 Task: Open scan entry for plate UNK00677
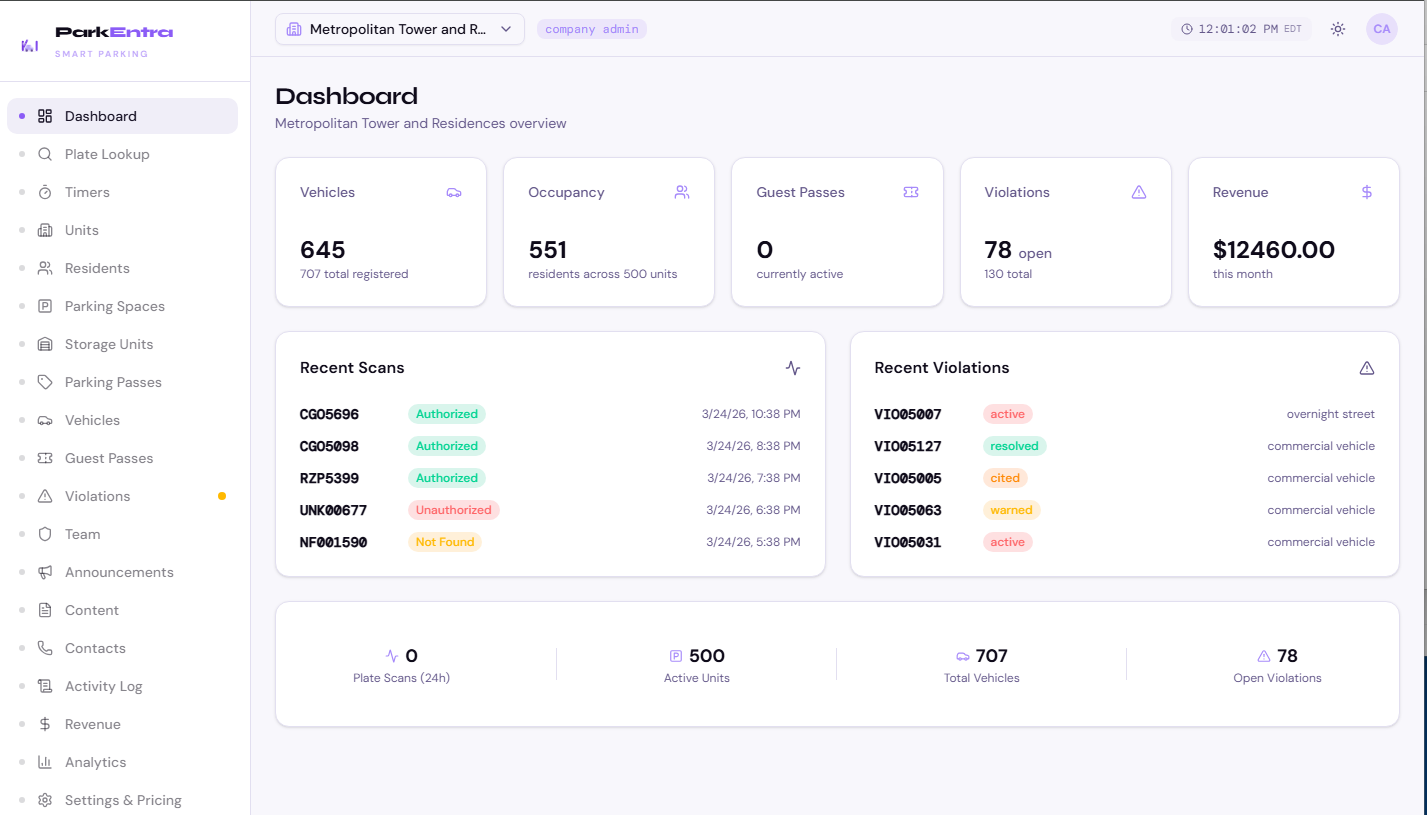point(333,510)
